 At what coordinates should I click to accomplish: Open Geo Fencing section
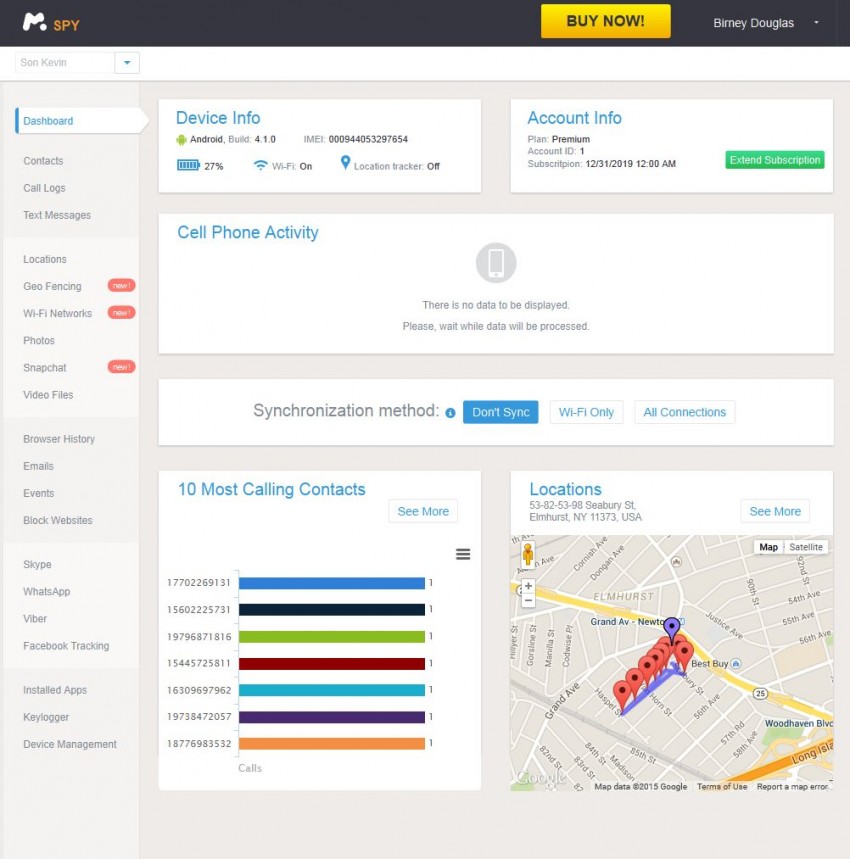[52, 286]
